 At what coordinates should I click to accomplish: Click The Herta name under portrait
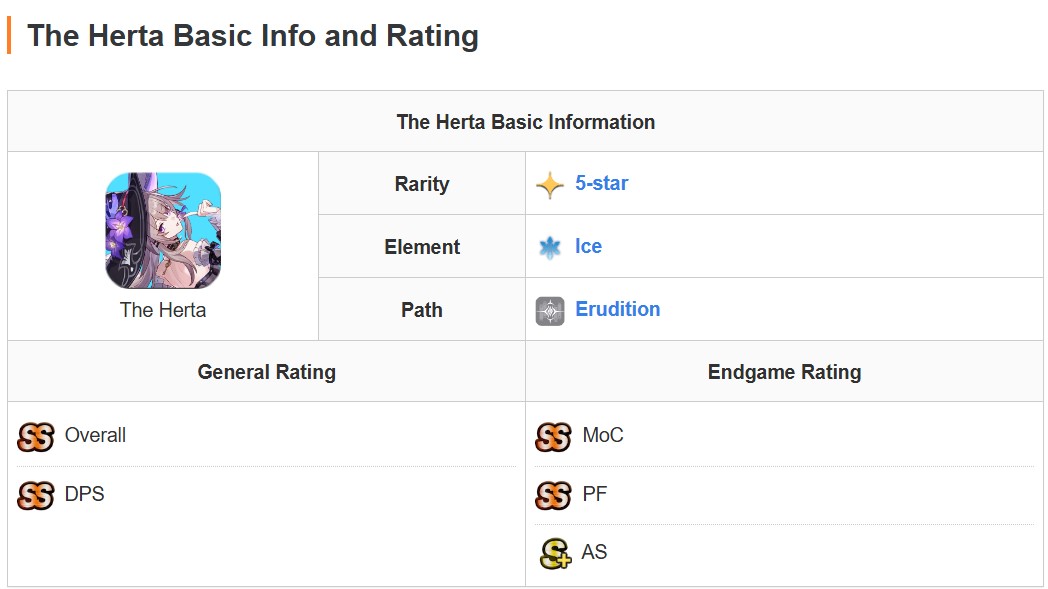[x=163, y=310]
